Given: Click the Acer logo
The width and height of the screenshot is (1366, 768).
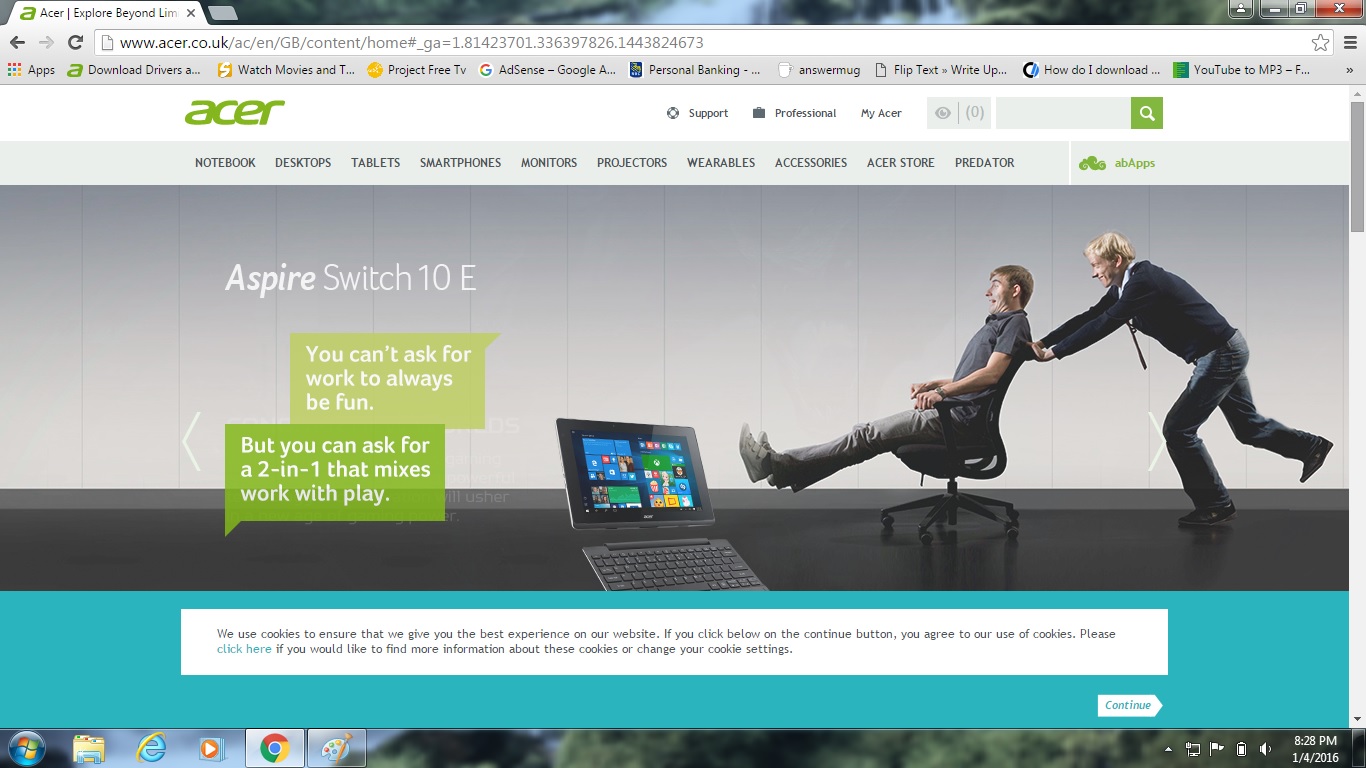Looking at the screenshot, I should (235, 112).
